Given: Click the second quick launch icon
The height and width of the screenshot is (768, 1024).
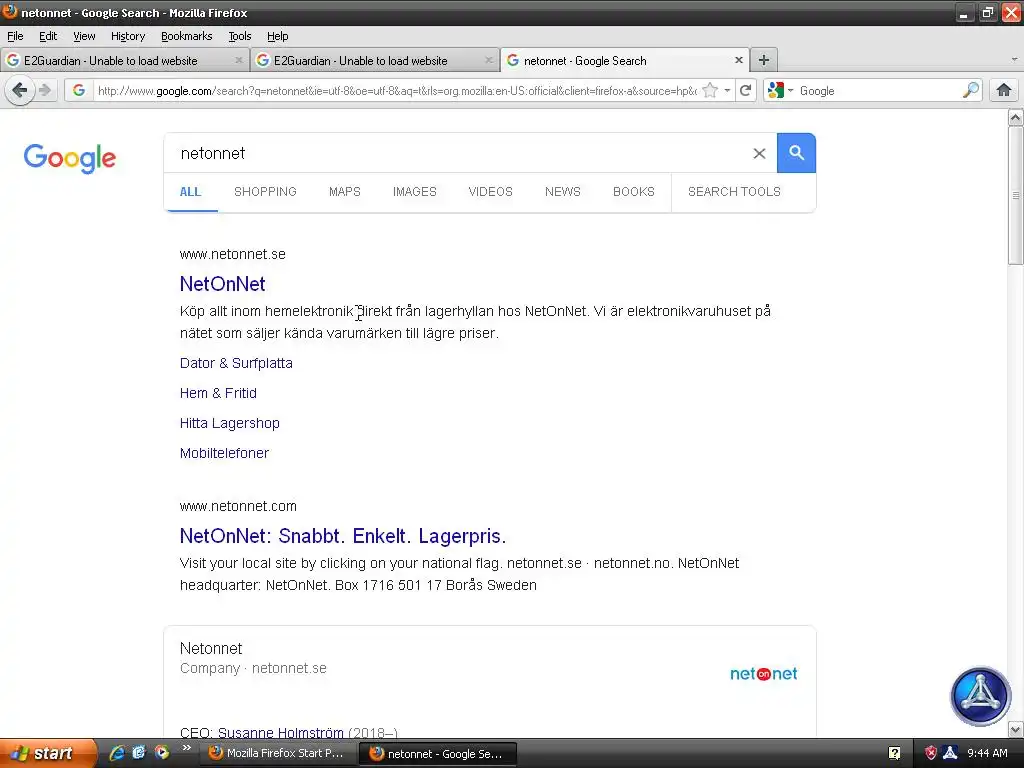Looking at the screenshot, I should [x=139, y=753].
